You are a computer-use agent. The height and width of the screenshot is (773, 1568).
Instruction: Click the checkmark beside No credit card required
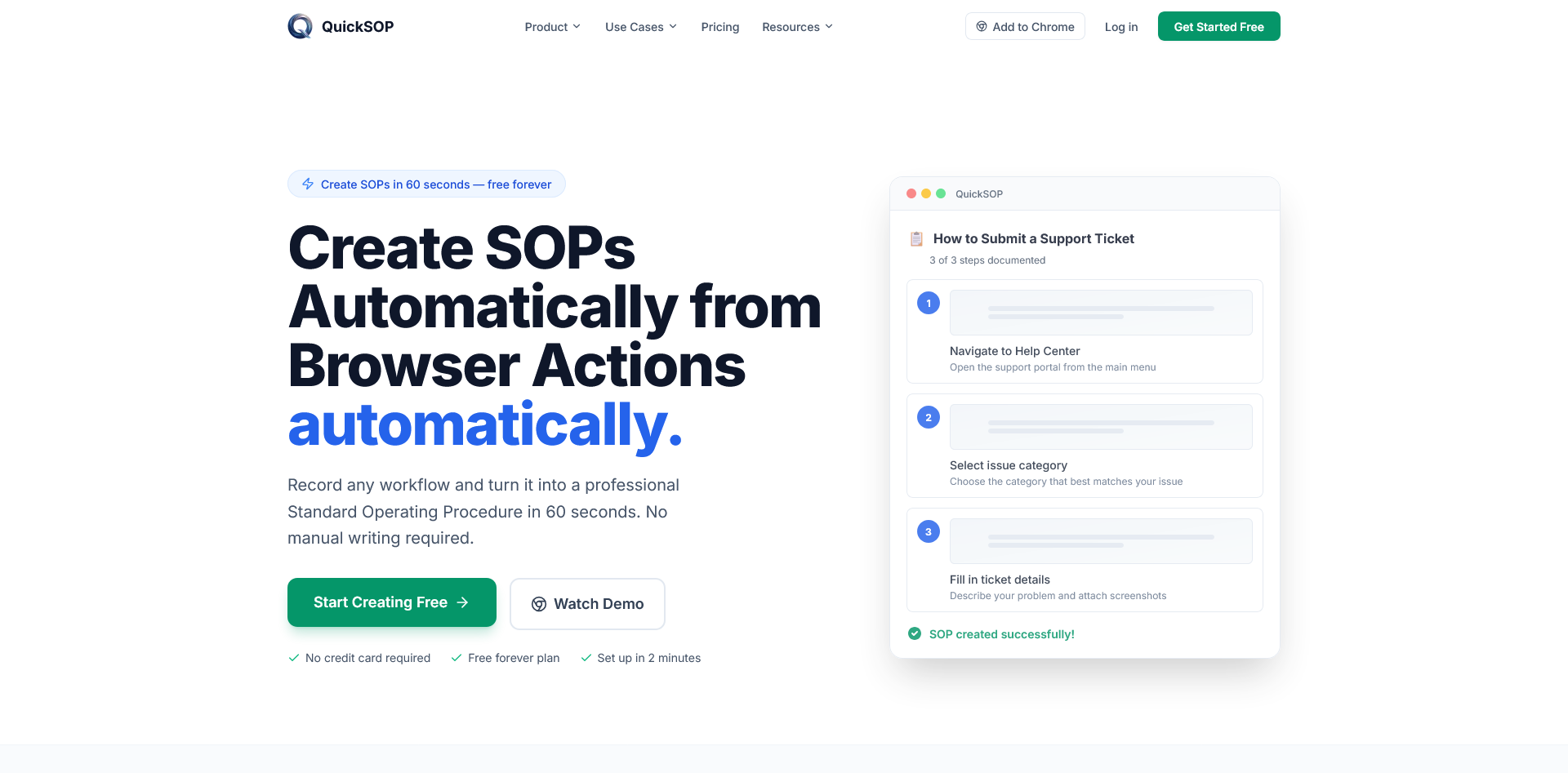point(294,658)
